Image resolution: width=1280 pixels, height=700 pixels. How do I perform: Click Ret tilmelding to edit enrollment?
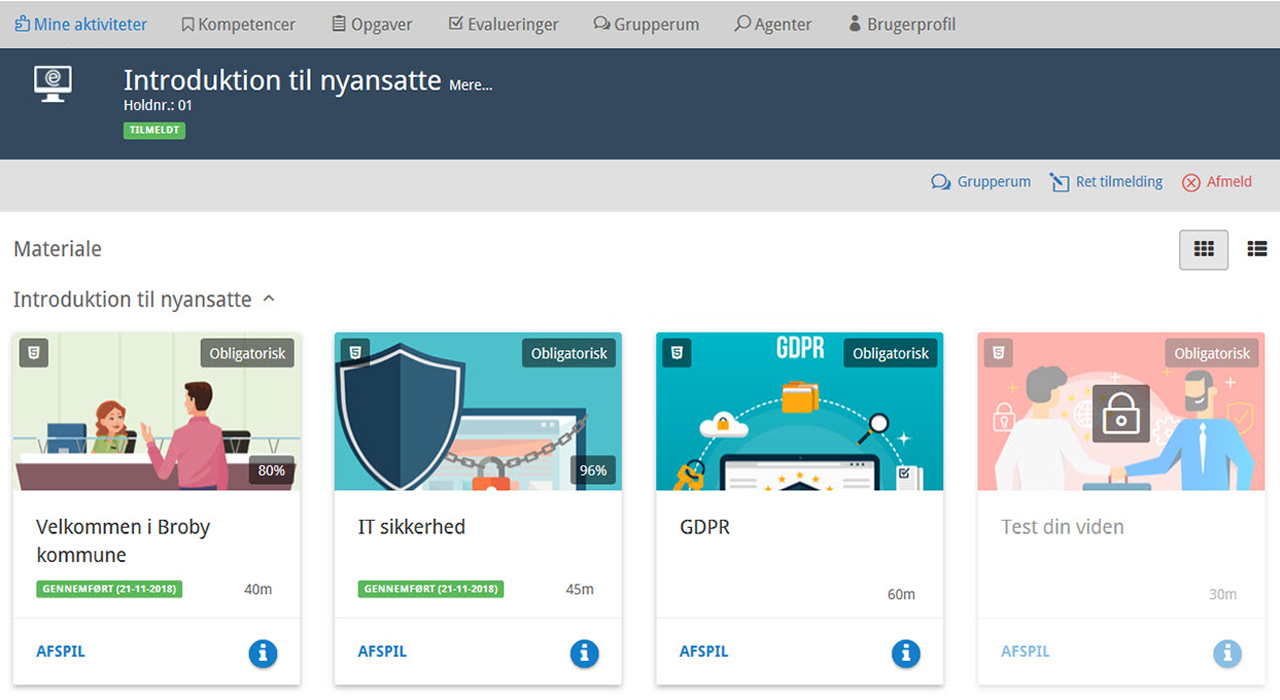tap(1106, 182)
